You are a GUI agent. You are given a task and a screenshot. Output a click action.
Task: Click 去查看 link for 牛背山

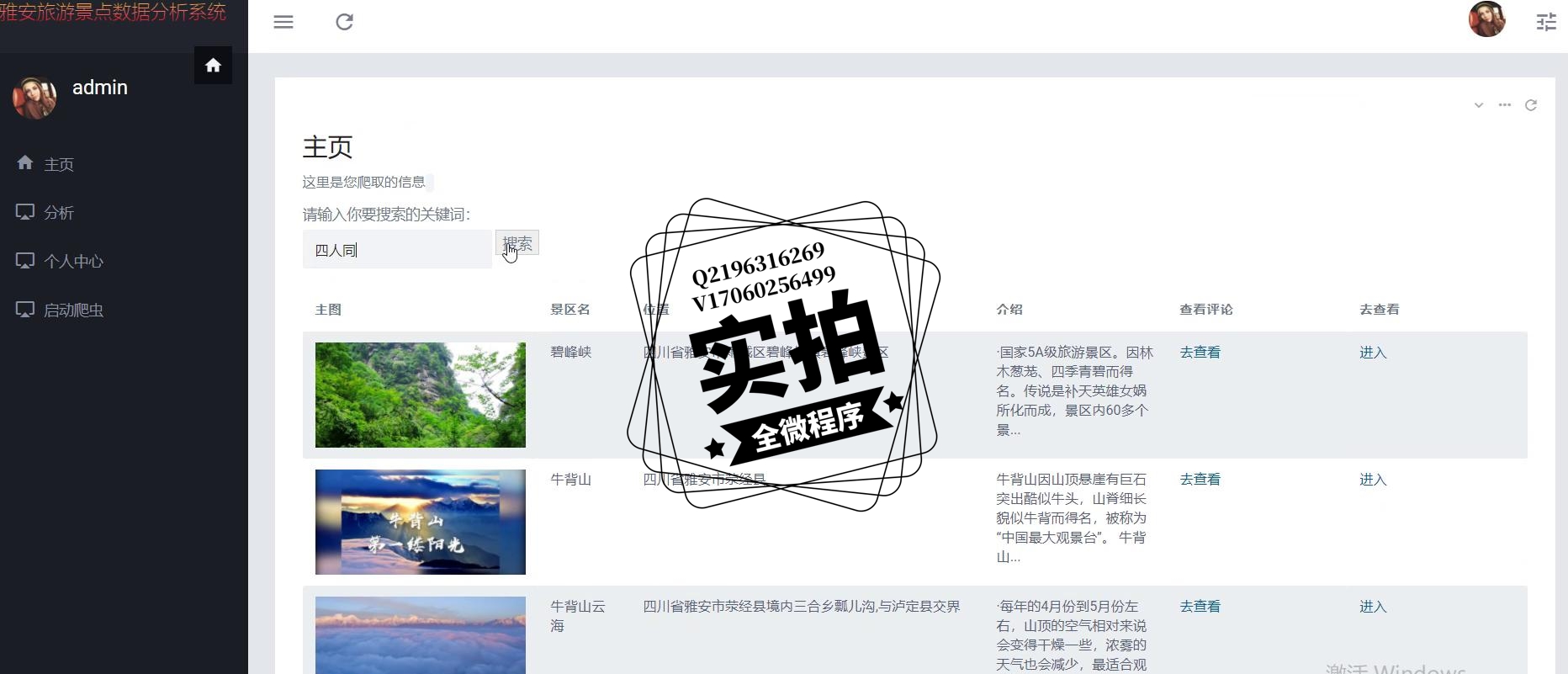1200,480
